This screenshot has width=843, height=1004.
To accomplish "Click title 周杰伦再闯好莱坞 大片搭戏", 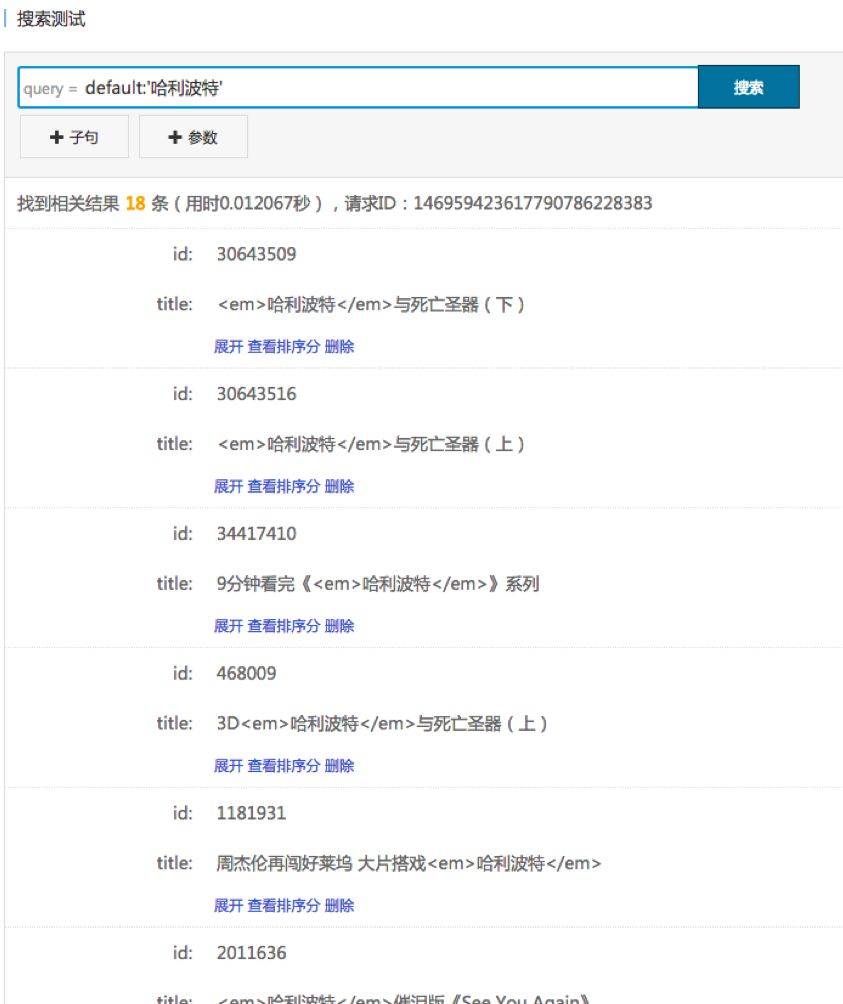I will coord(409,863).
